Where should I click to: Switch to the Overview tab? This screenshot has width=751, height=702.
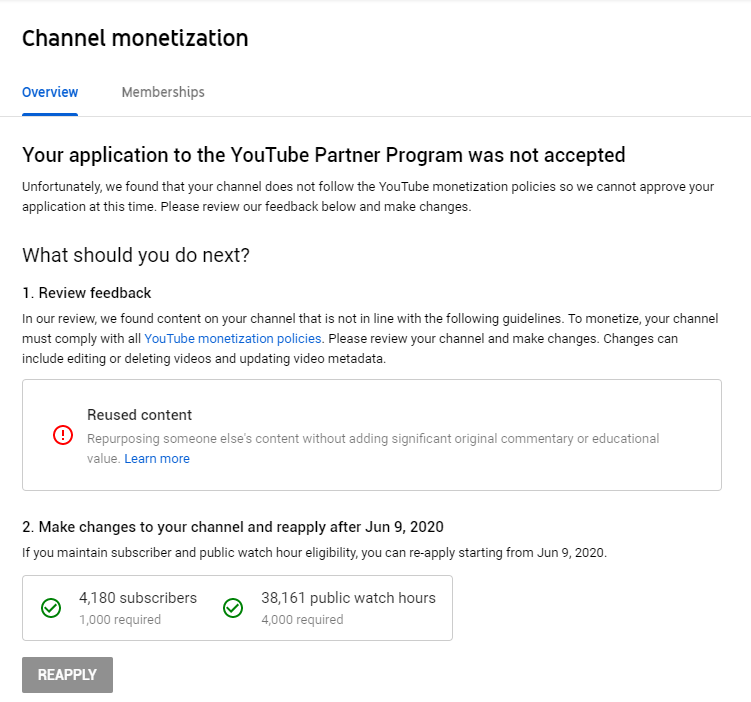[50, 92]
